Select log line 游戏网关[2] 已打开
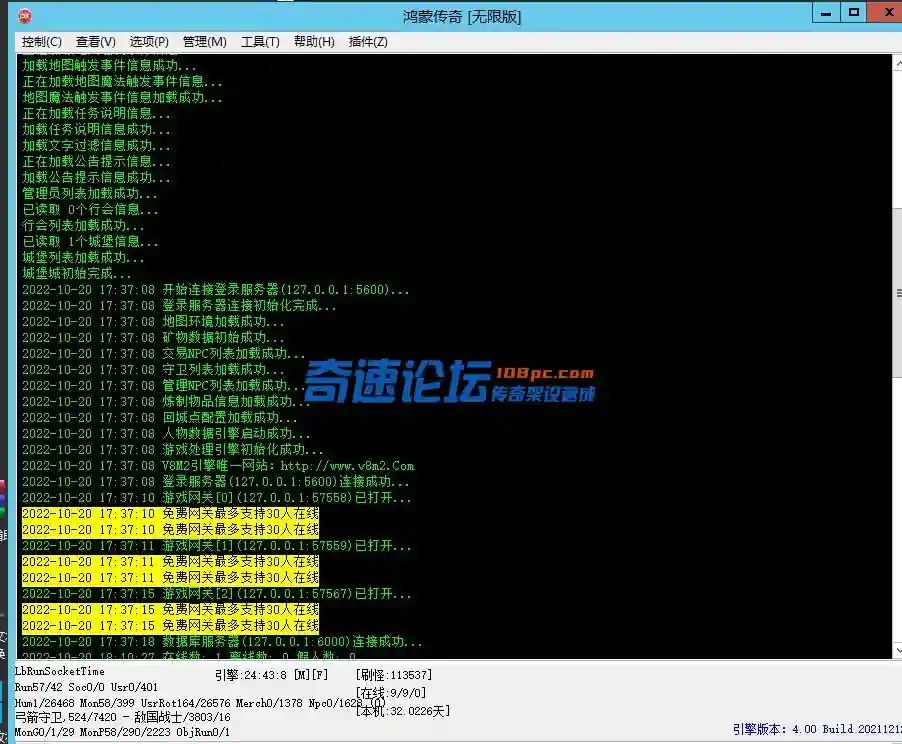The image size is (902, 744). [x=217, y=594]
